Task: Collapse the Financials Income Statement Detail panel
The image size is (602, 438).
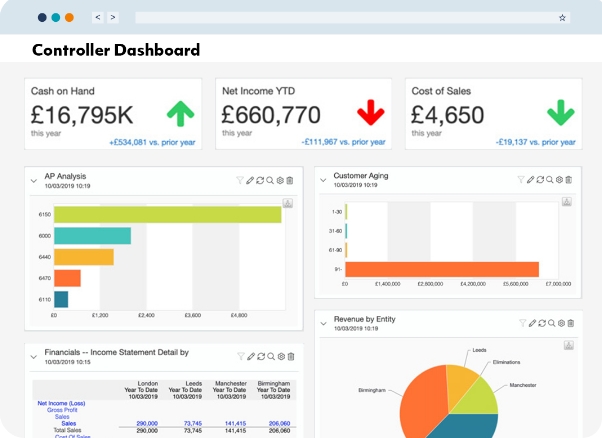Action: [x=34, y=357]
